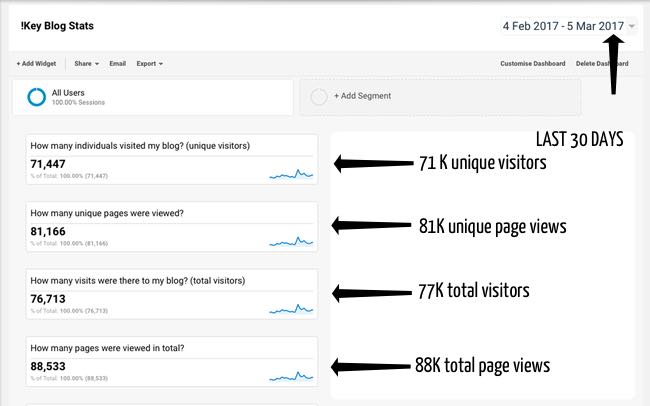Click the !Key Blog Stats dashboard title

(x=57, y=26)
